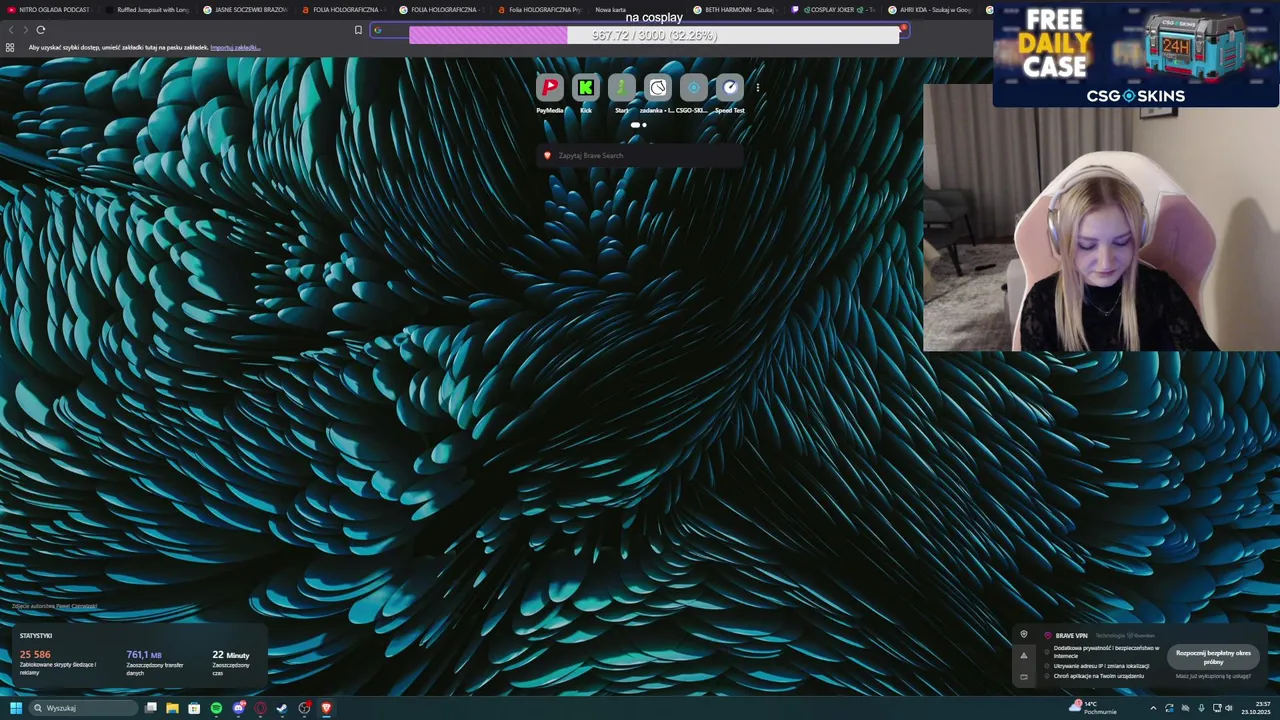Switch to the Ruffled Jumpsuit tab
1280x720 pixels.
147,10
